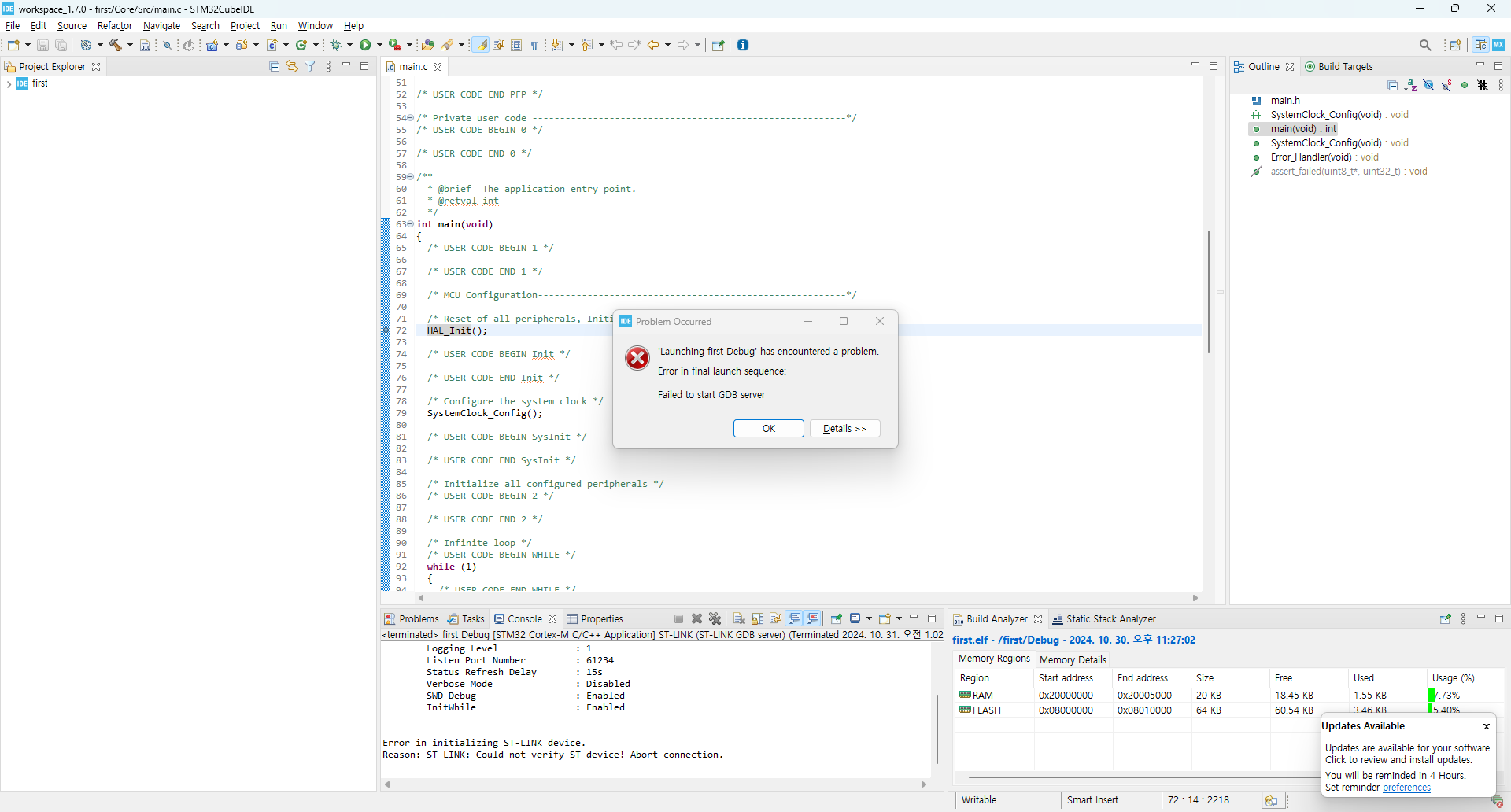Viewport: 1511px width, 812px height.
Task: Click the Outline view menu dots
Action: click(x=1501, y=85)
